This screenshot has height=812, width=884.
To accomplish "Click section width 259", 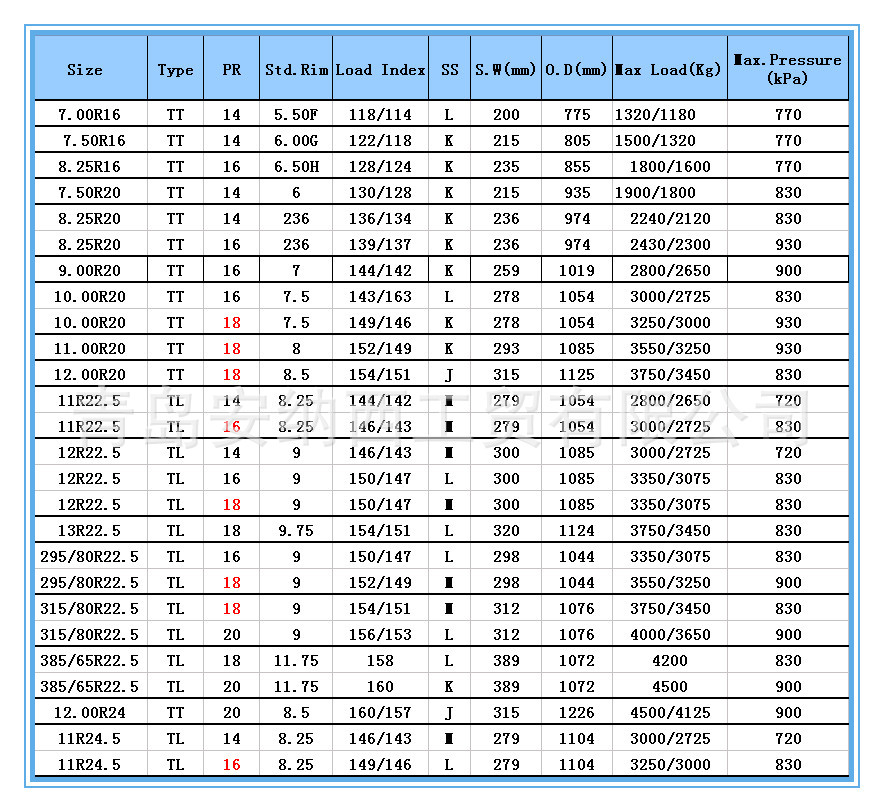I will pos(506,271).
